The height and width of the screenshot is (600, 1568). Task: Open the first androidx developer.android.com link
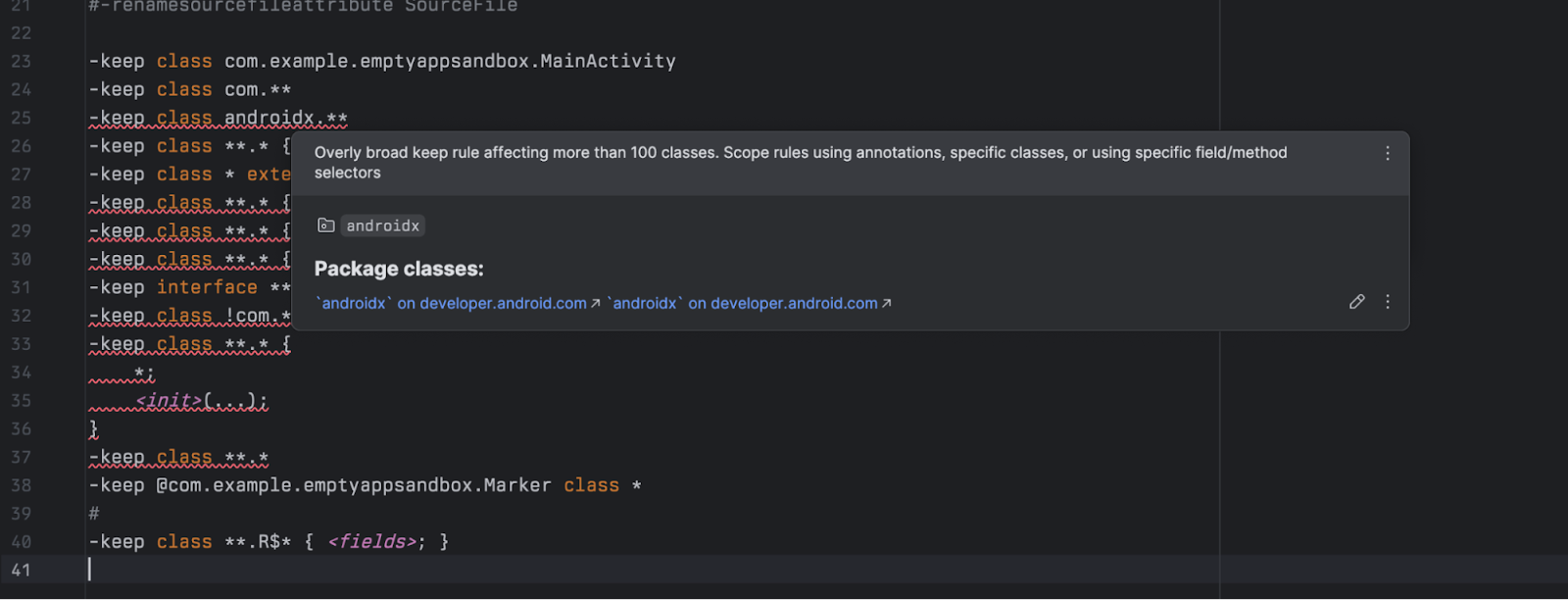(458, 304)
